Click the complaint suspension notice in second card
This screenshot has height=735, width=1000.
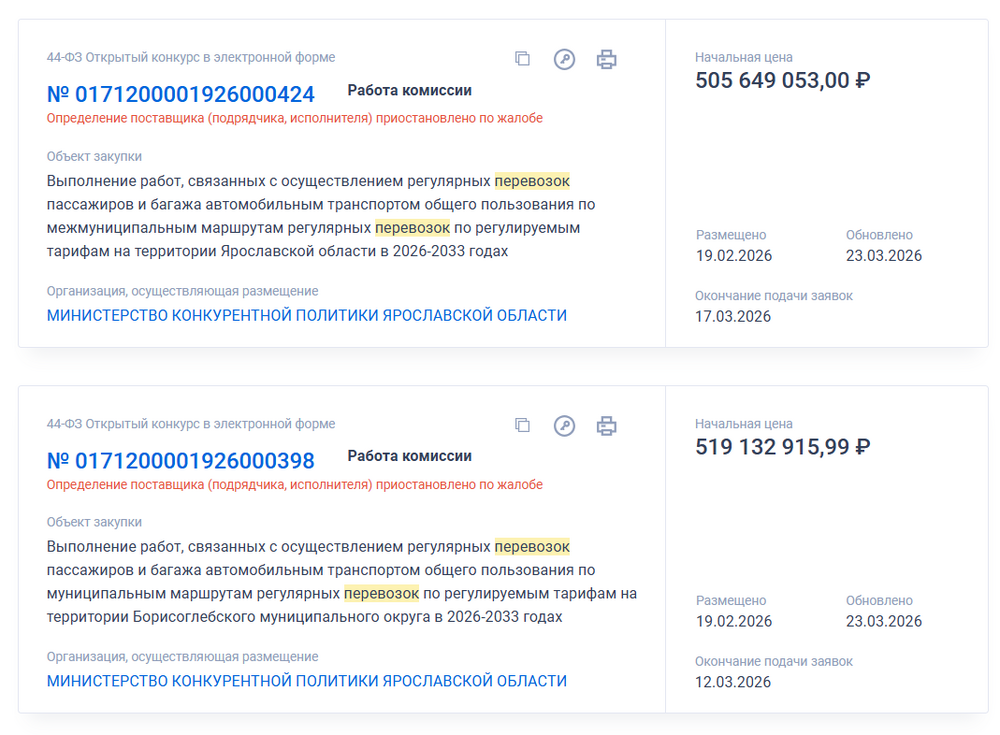[x=294, y=484]
